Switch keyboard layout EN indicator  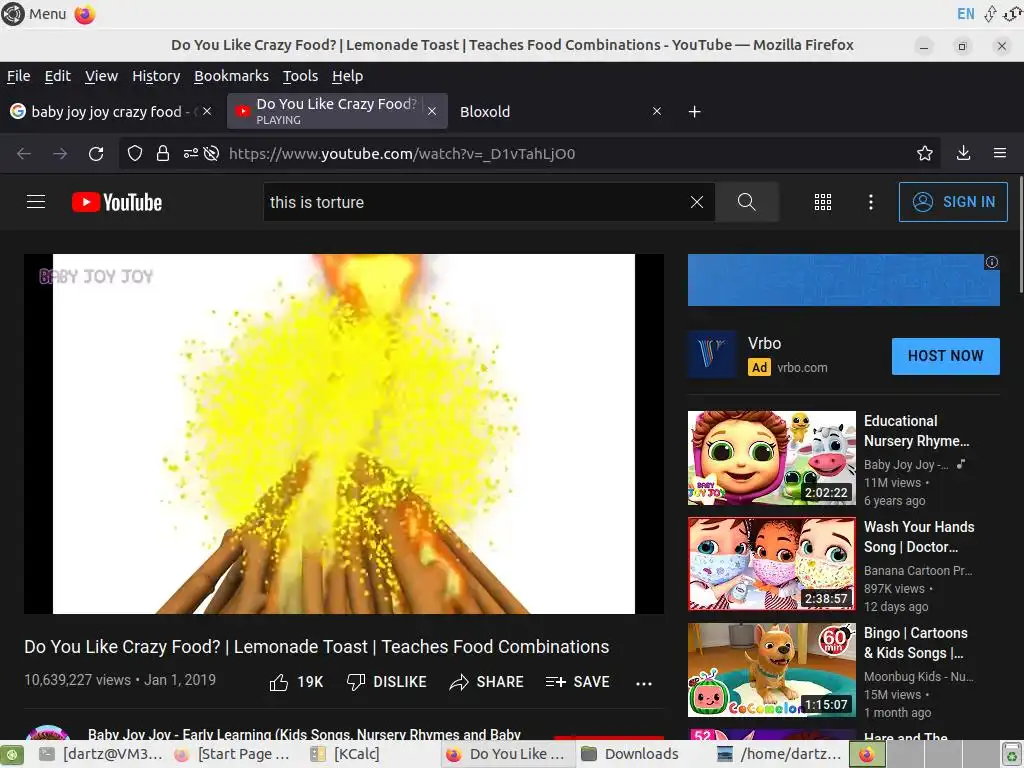pyautogui.click(x=966, y=14)
